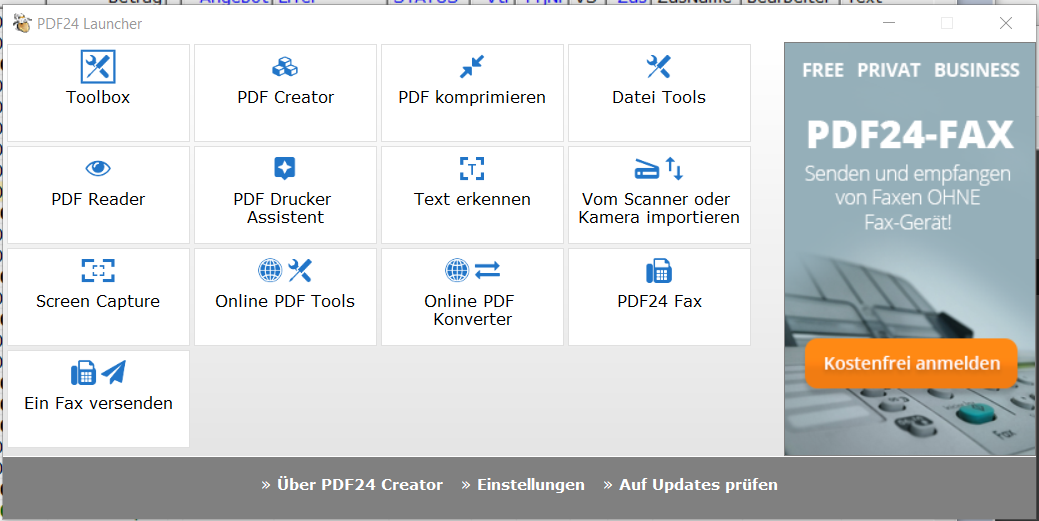Close the PDF24 Launcher window
Viewport: 1039px width, 521px height.
(x=1006, y=23)
